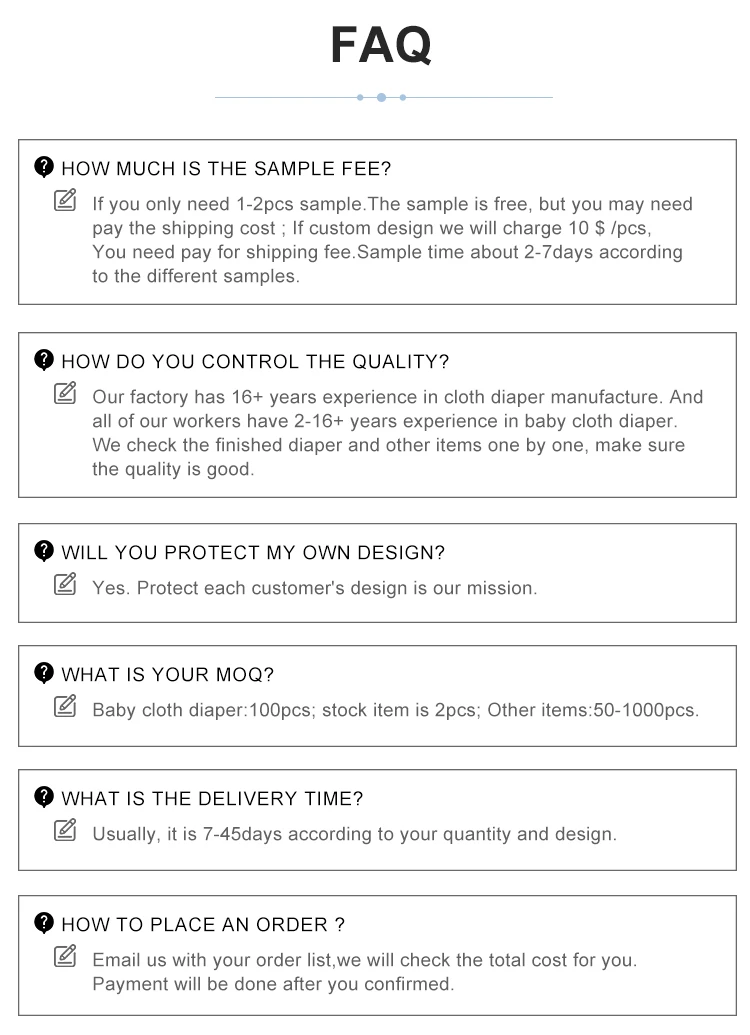750x1035 pixels.
Task: Click edit note icon beside MOQ answer
Action: 65,707
